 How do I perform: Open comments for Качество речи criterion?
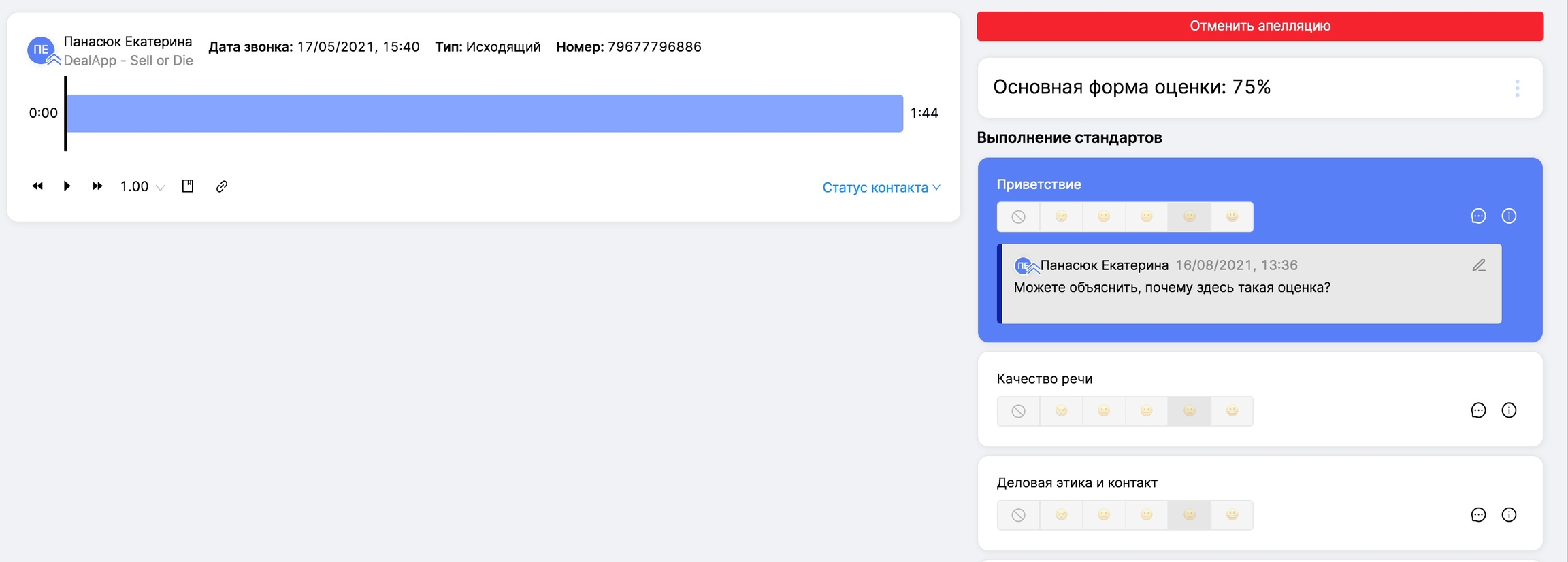[x=1478, y=410]
